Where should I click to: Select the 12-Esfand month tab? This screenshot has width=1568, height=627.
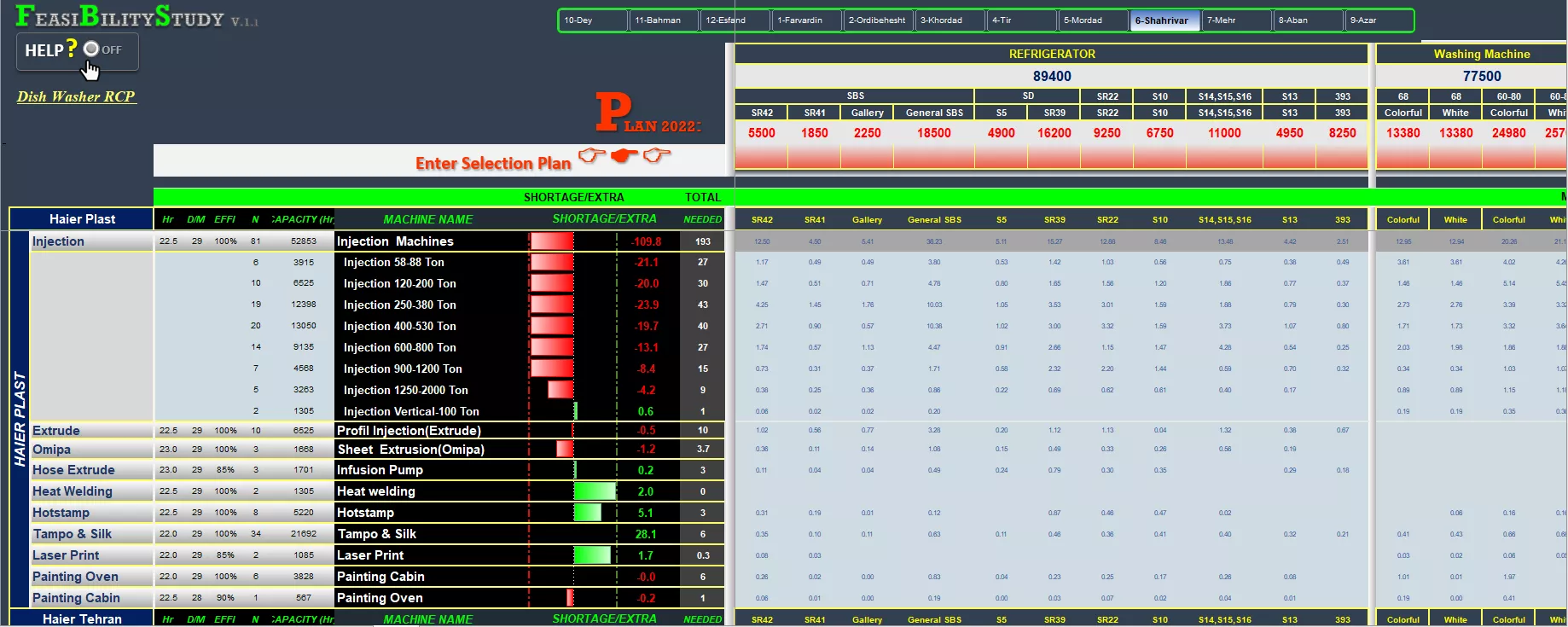(x=736, y=20)
